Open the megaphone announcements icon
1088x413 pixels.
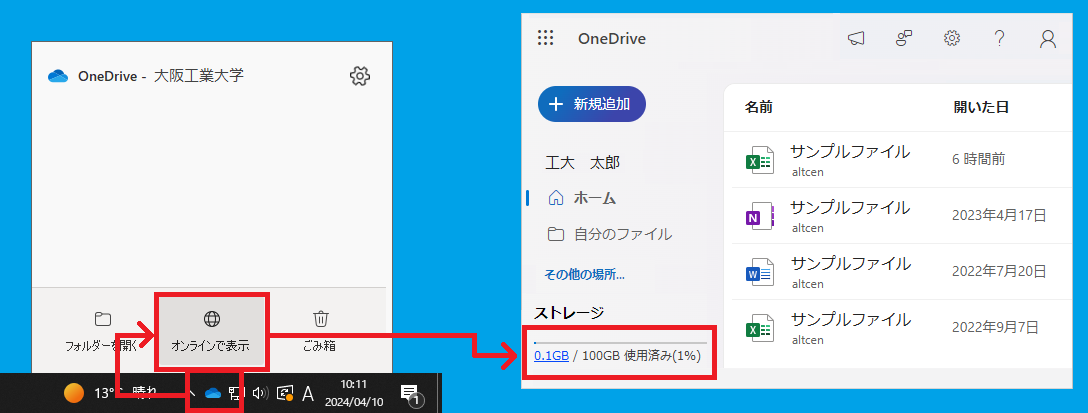(856, 39)
